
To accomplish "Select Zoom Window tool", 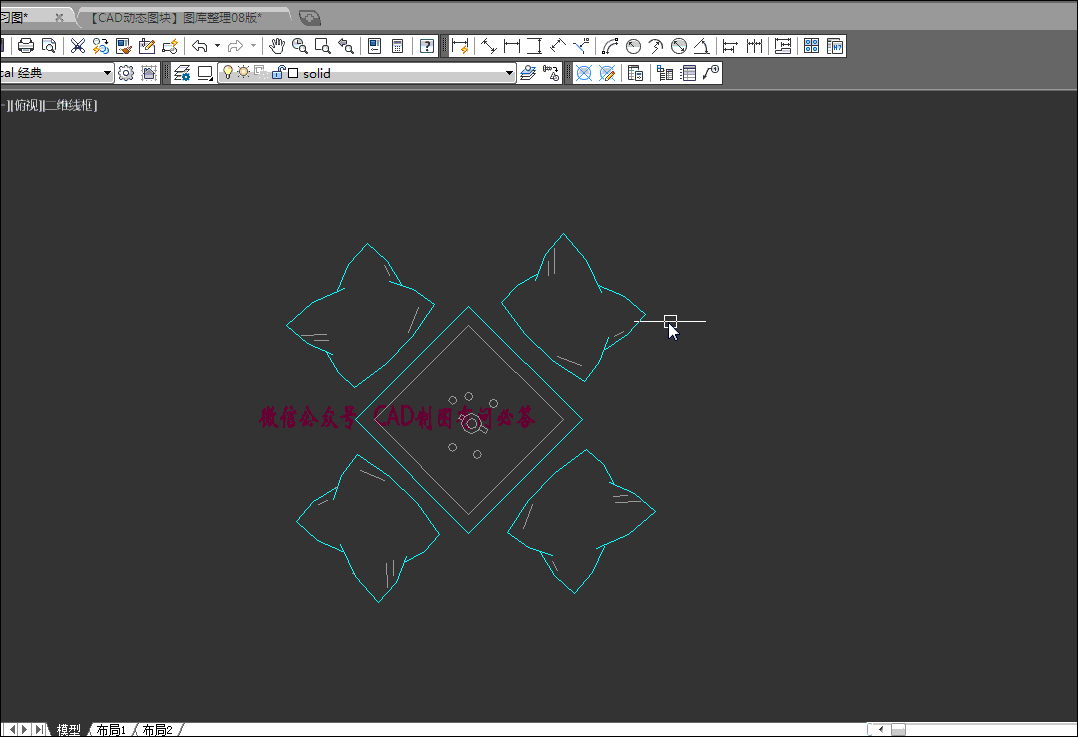I will click(322, 46).
